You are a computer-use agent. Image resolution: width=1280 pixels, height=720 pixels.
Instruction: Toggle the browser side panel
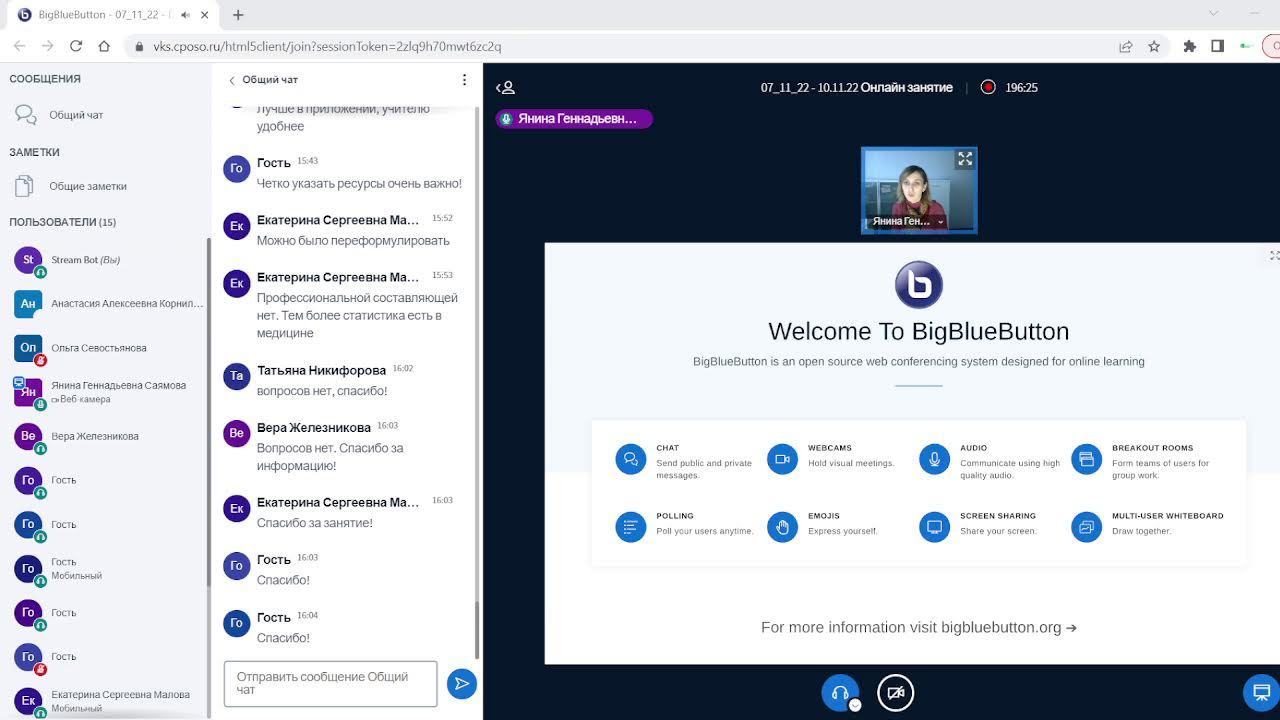(x=1217, y=46)
